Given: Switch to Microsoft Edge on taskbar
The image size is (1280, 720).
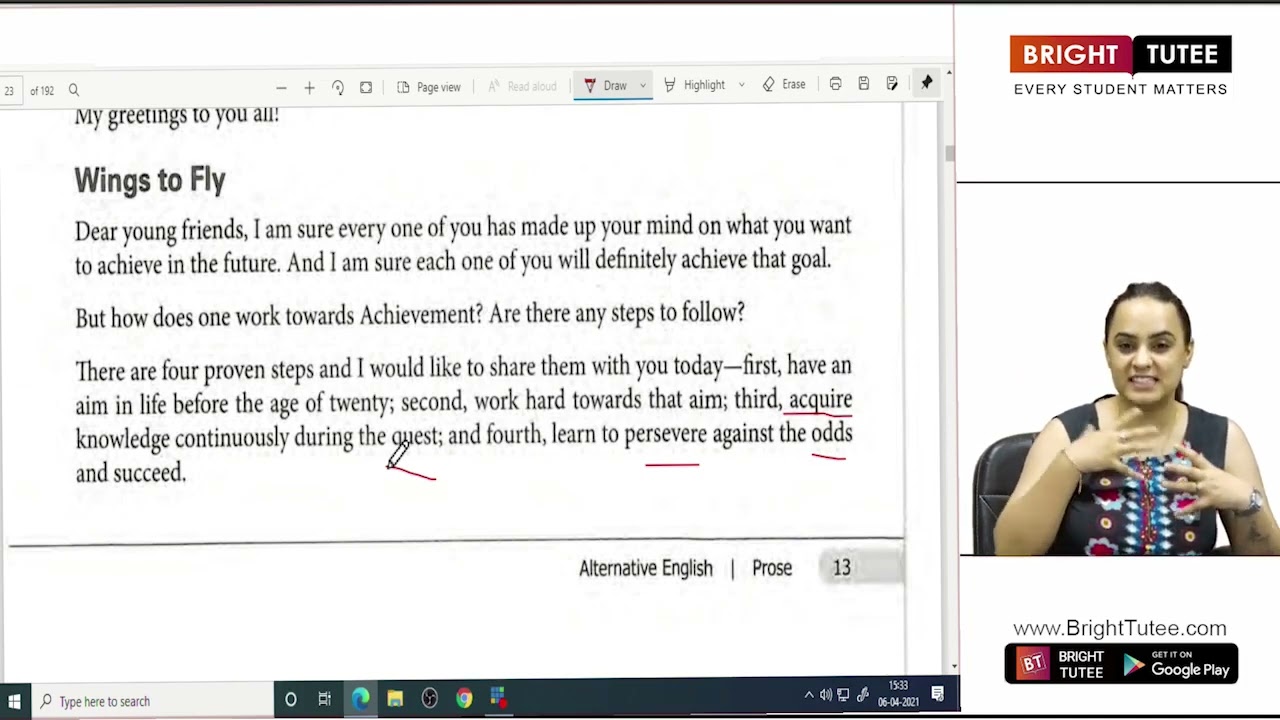Looking at the screenshot, I should tap(360, 699).
